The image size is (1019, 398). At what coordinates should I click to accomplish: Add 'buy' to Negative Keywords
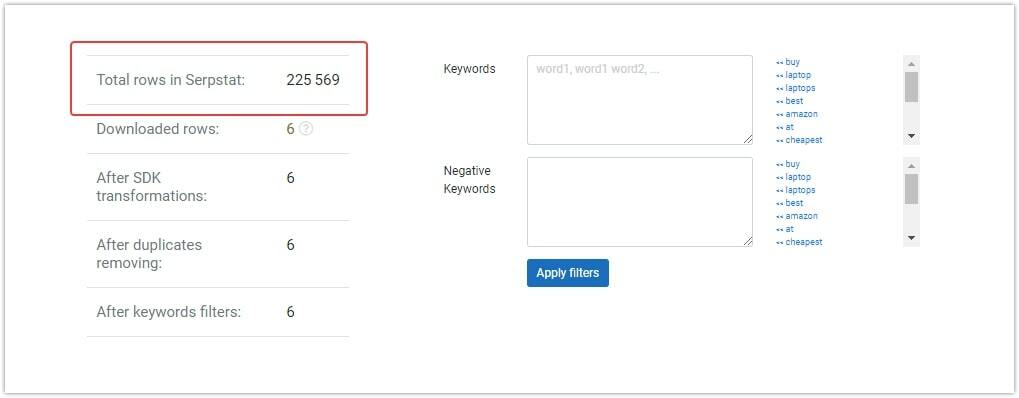[x=788, y=165]
